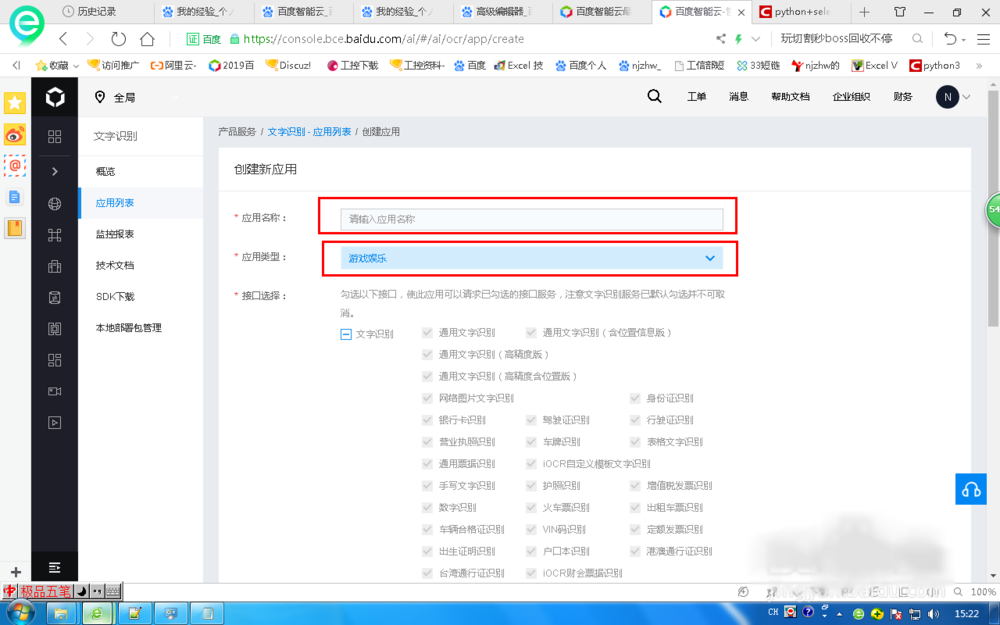Expand the bookmarks bar overflow chevron
Image resolution: width=1000 pixels, height=625 pixels.
pos(979,66)
